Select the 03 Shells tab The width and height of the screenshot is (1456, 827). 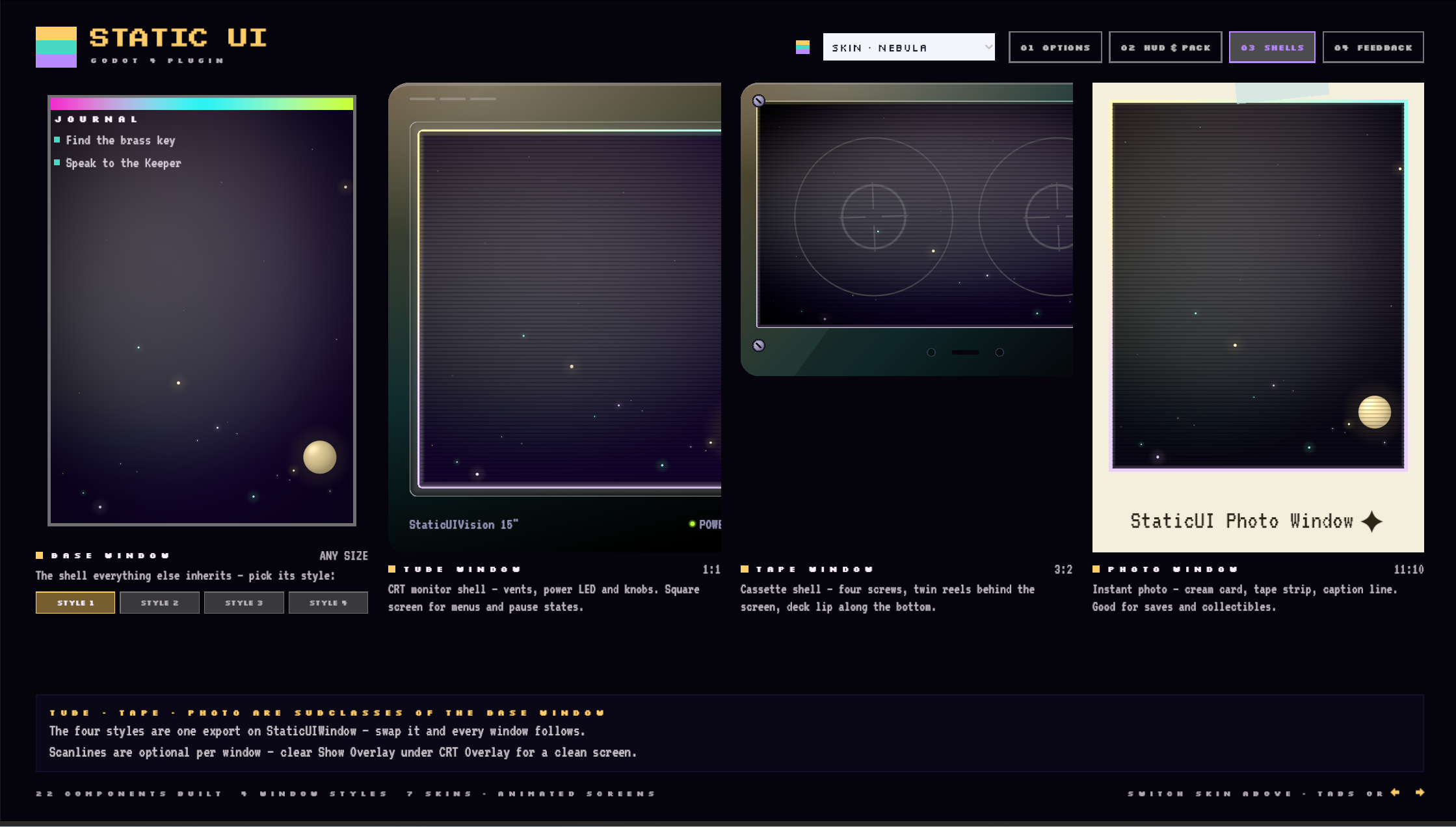(x=1272, y=47)
